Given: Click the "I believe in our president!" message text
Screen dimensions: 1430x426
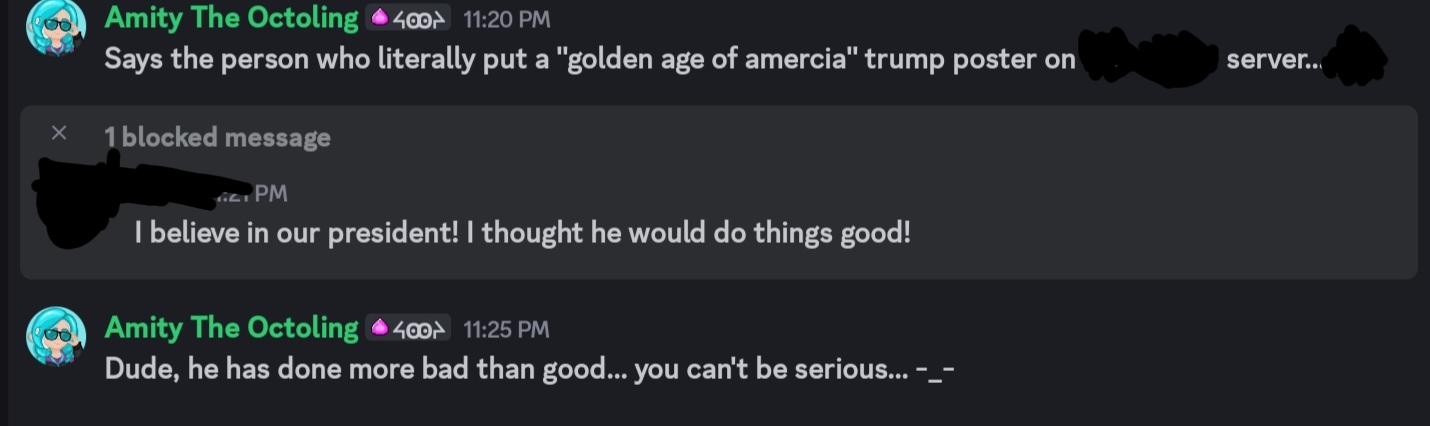Looking at the screenshot, I should [523, 234].
